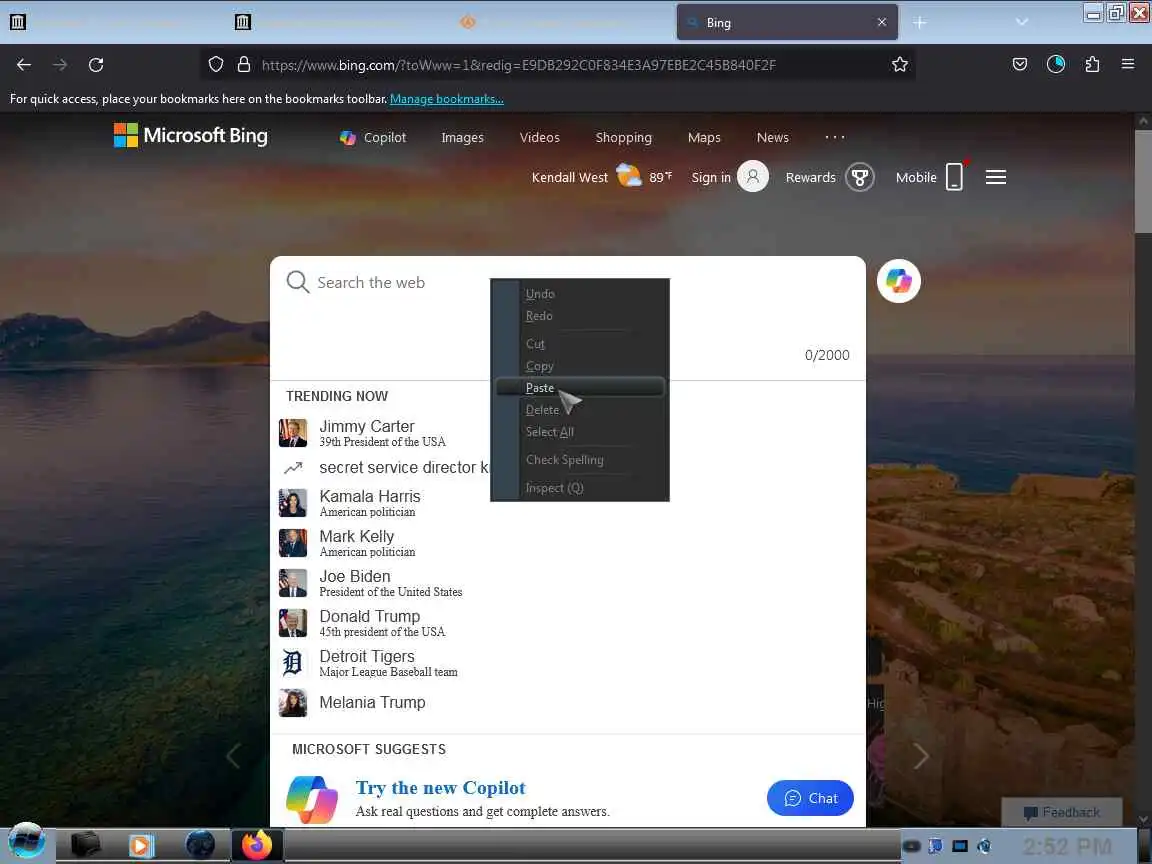Choose Check Spelling in the context menu

coord(580,460)
